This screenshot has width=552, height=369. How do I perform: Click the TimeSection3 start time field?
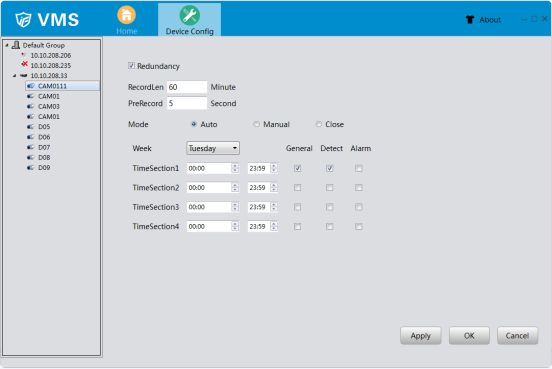213,207
